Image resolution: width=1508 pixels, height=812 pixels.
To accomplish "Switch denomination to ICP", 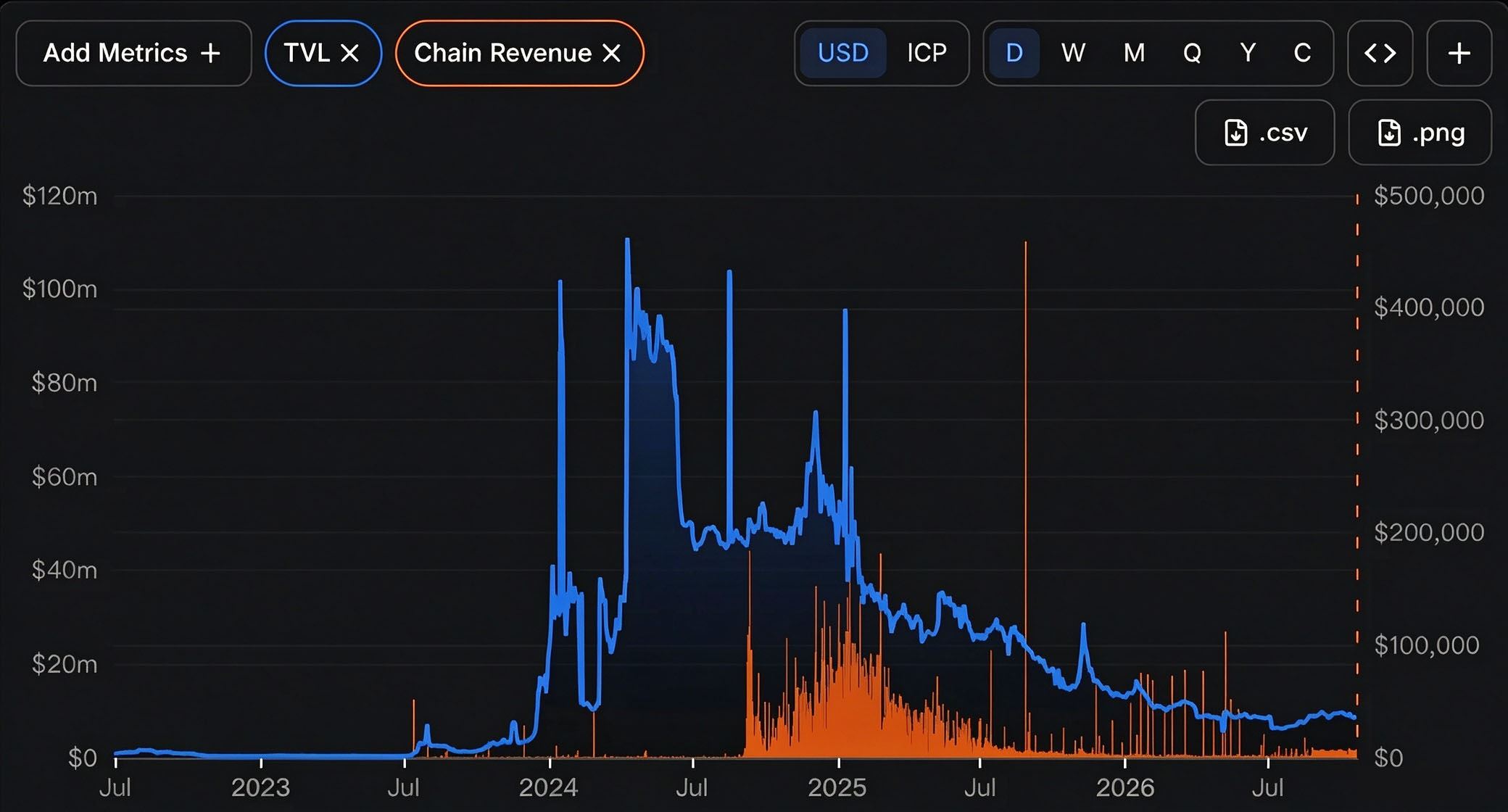I will (x=927, y=53).
